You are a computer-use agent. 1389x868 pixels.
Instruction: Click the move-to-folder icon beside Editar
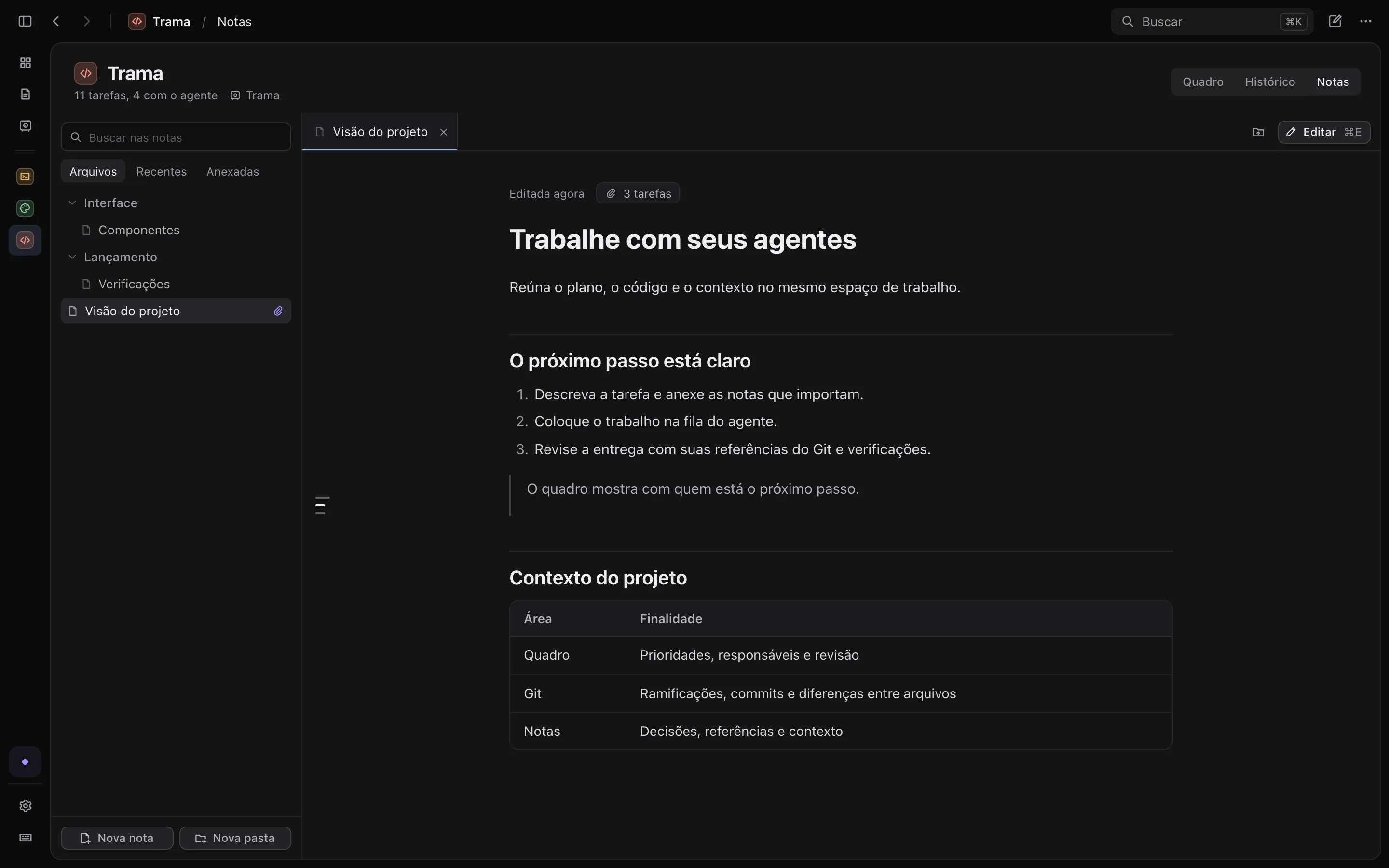tap(1258, 132)
